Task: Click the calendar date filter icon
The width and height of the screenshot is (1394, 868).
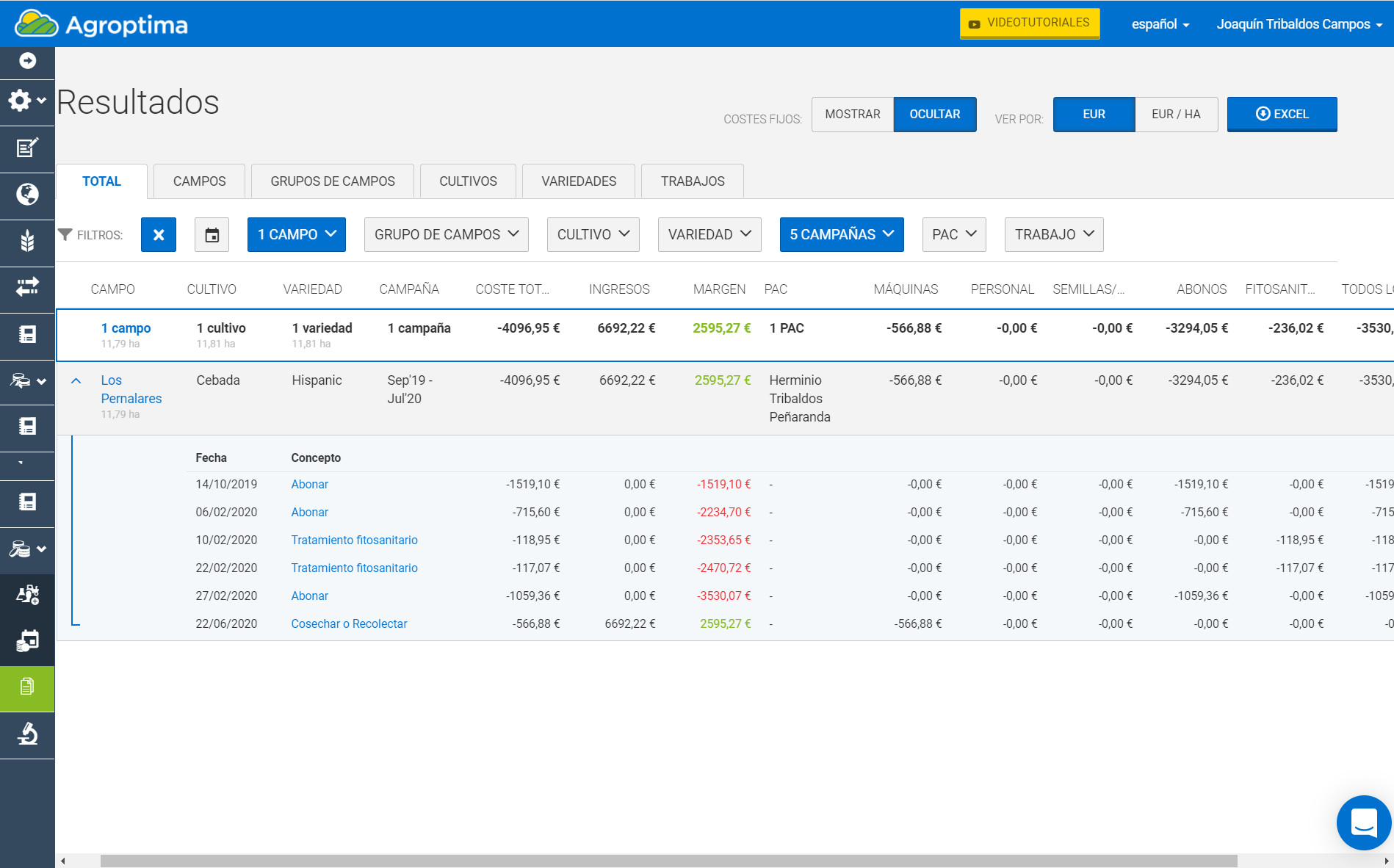Action: [x=212, y=235]
